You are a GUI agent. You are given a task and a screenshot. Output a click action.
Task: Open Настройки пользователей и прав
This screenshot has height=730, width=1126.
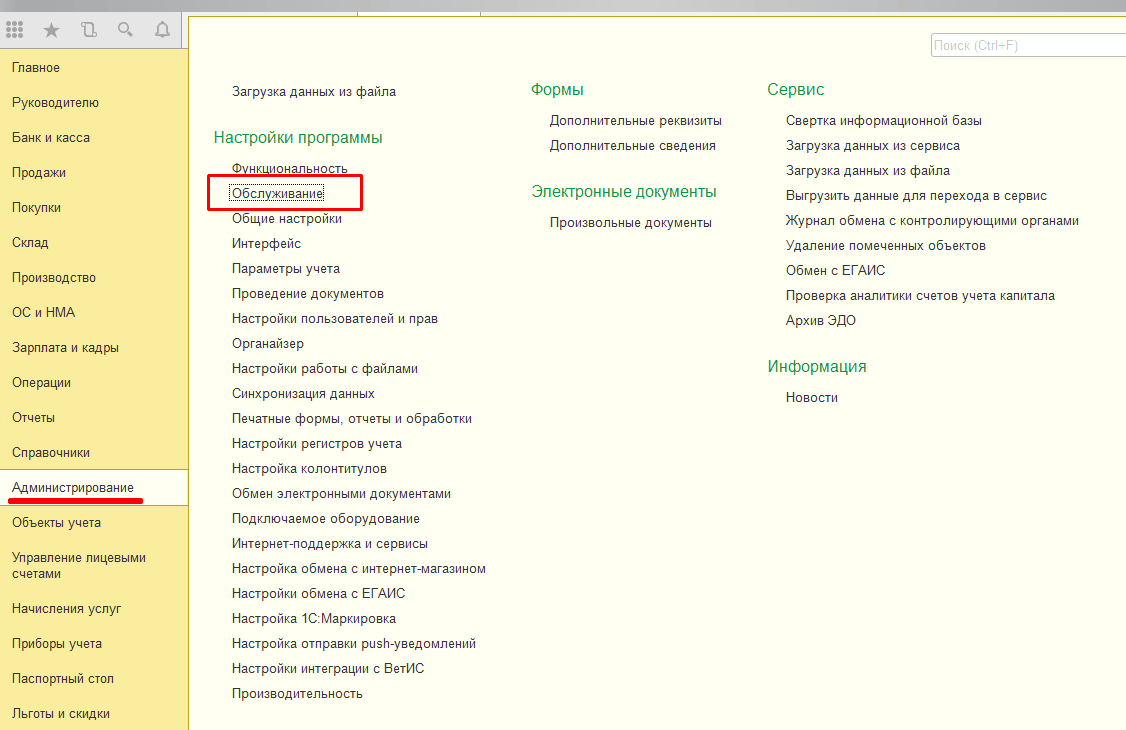tap(334, 319)
